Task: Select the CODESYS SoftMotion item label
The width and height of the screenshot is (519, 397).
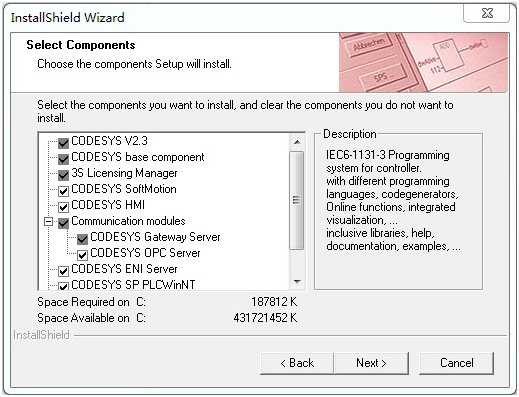Action: [124, 189]
